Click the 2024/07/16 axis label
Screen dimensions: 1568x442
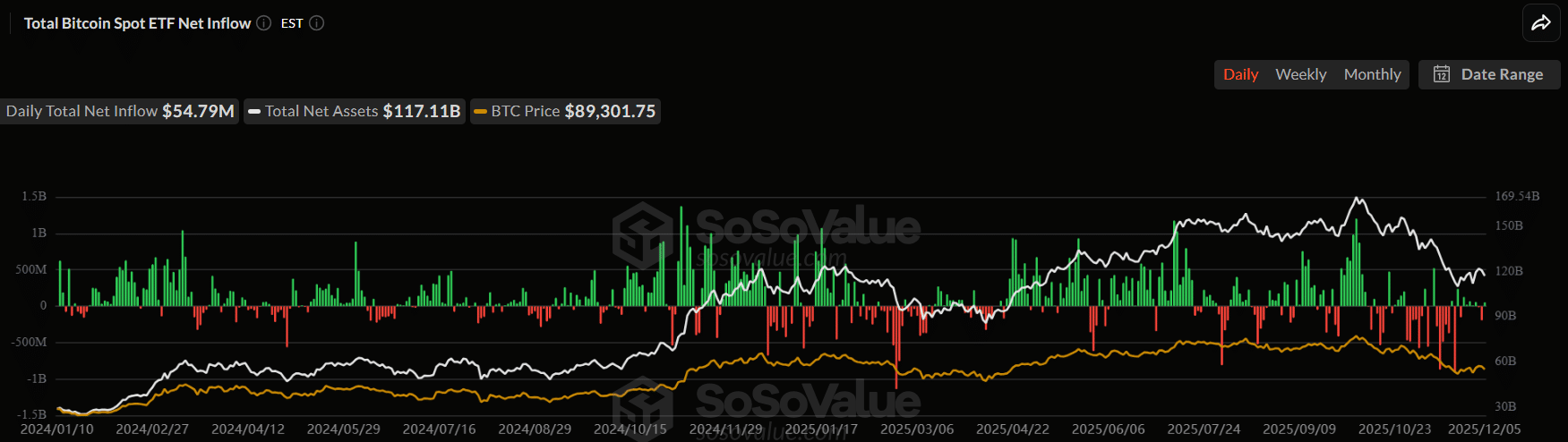(439, 429)
